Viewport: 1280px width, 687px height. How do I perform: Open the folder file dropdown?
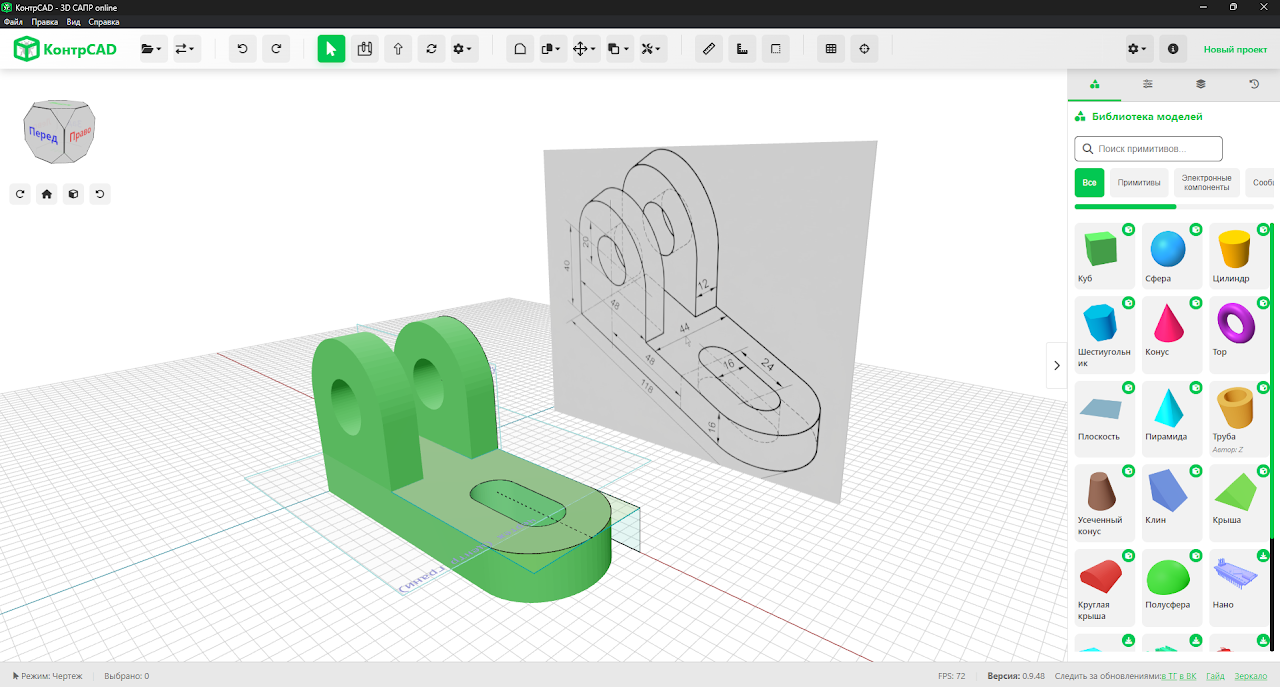152,49
